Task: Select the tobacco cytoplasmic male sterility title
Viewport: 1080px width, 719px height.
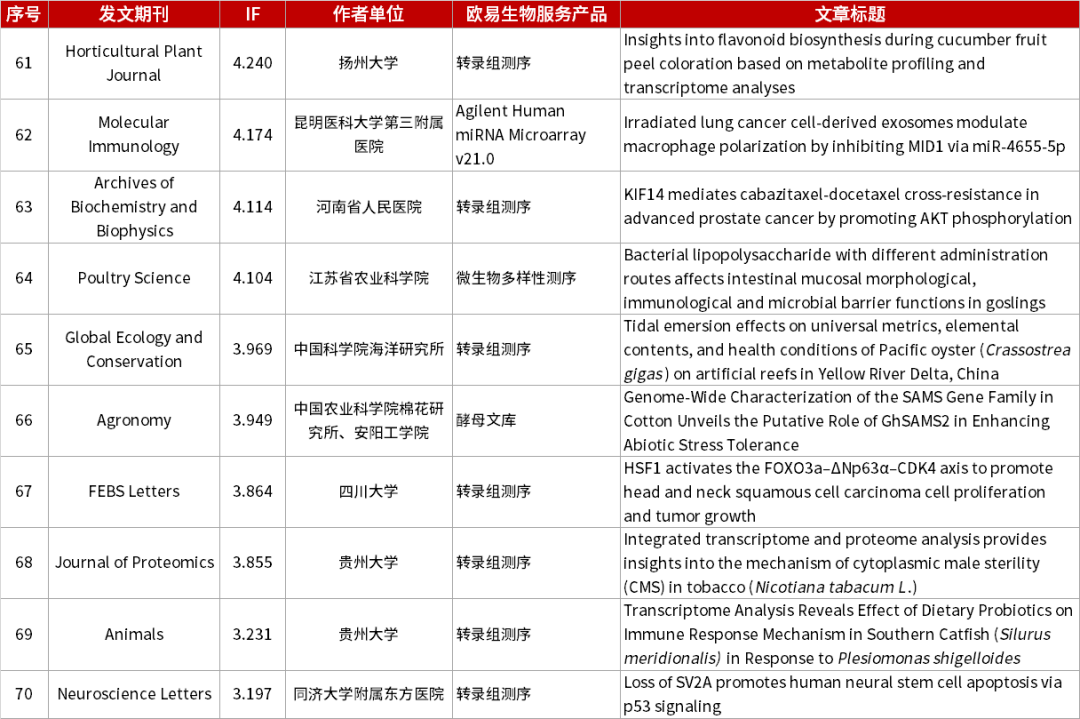Action: tap(849, 563)
